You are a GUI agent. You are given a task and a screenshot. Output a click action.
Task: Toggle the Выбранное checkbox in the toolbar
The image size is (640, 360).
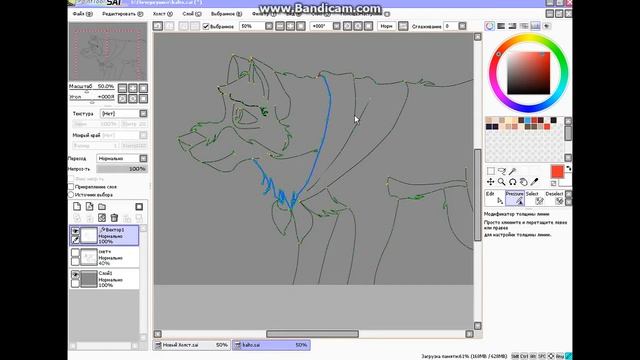pos(206,27)
